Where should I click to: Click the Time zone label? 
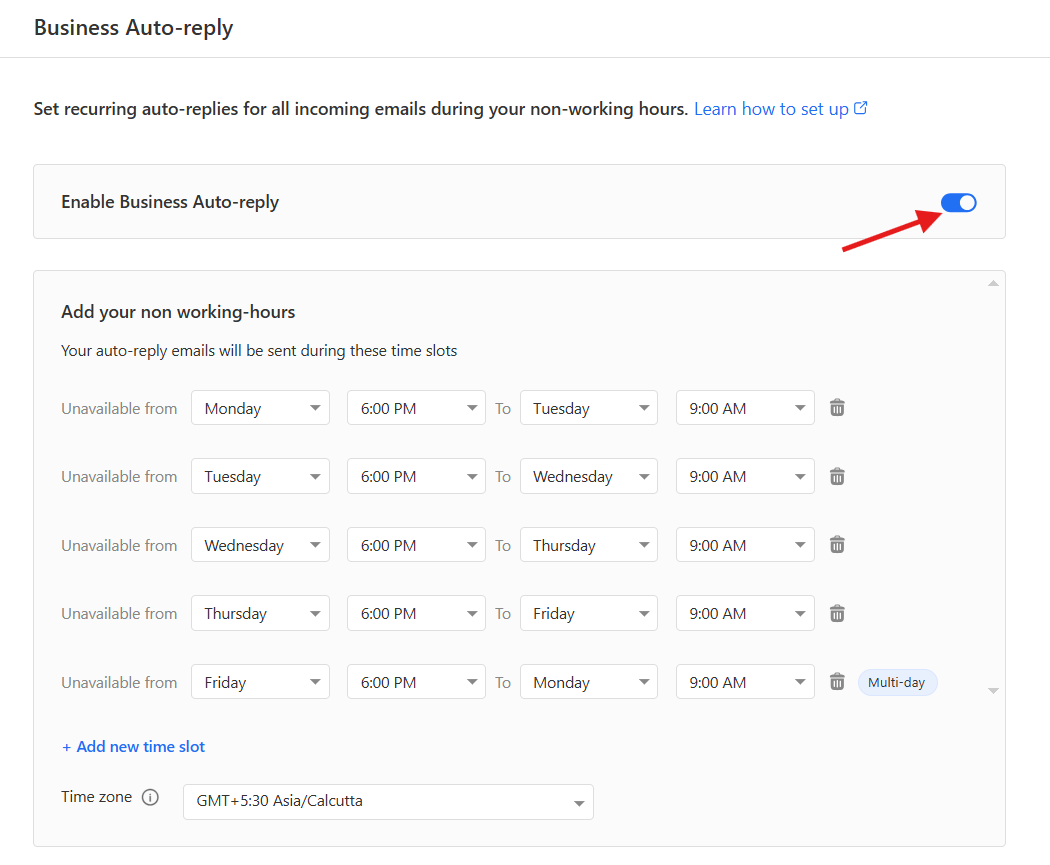click(x=96, y=797)
